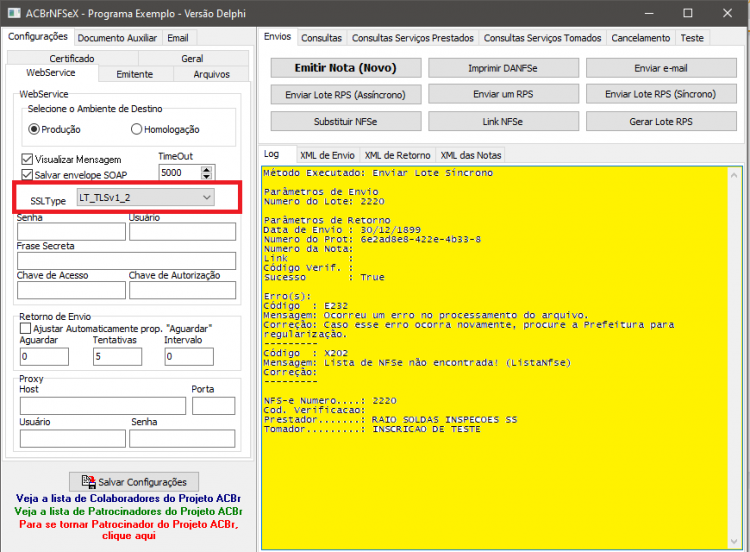The height and width of the screenshot is (552, 750).
Task: Click the log scrollbar down arrow
Action: coord(734,541)
